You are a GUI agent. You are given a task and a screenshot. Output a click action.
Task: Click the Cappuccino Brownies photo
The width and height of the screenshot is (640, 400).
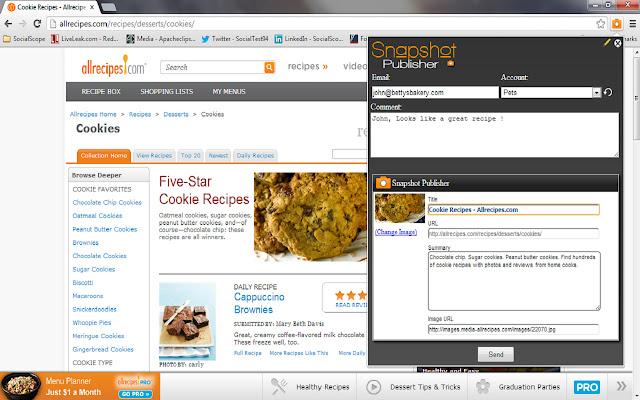[187, 322]
